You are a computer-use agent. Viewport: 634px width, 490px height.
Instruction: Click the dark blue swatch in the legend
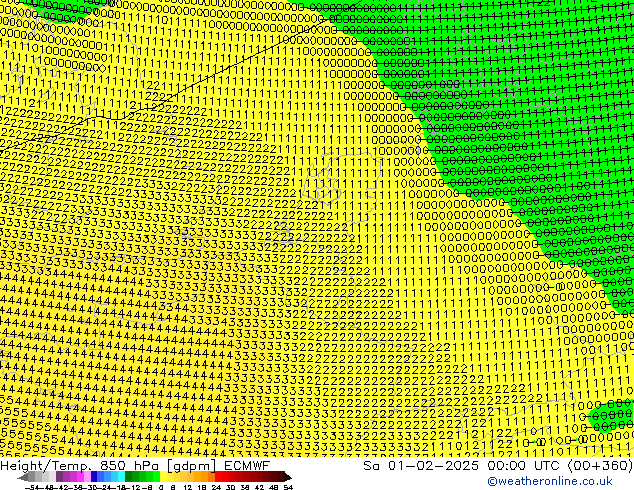point(94,476)
